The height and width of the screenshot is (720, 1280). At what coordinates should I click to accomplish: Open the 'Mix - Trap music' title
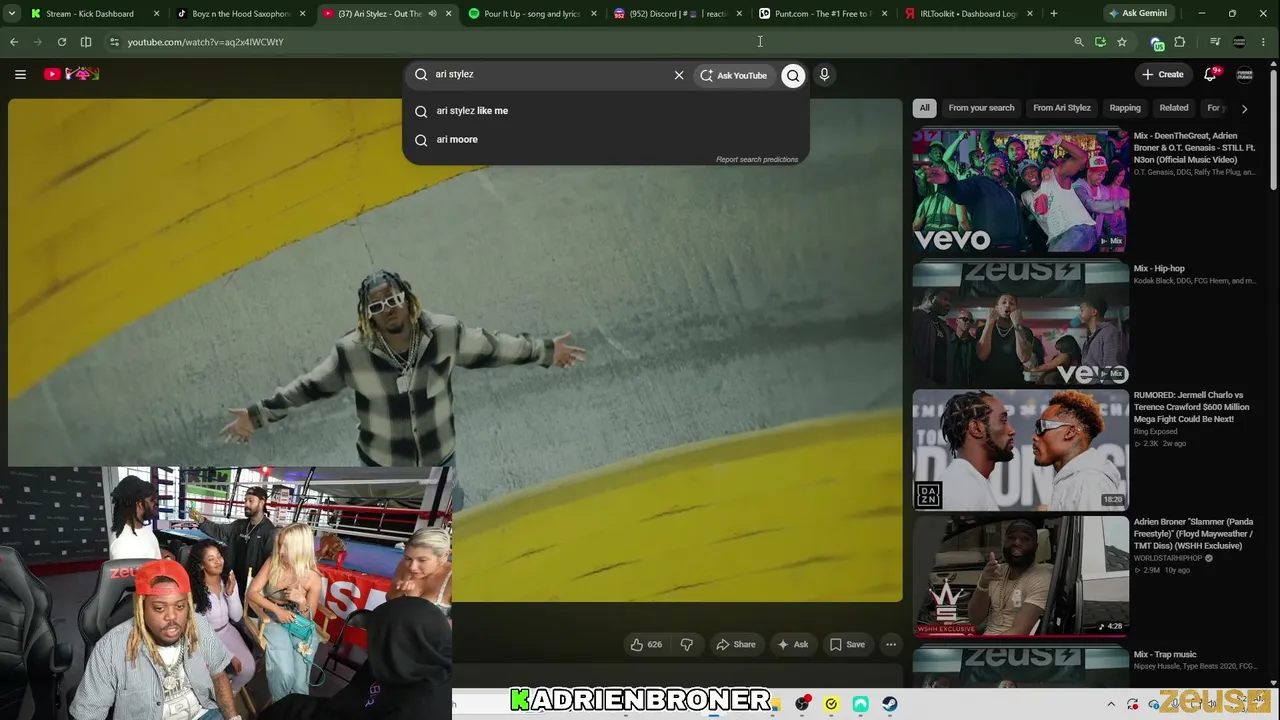[1165, 654]
